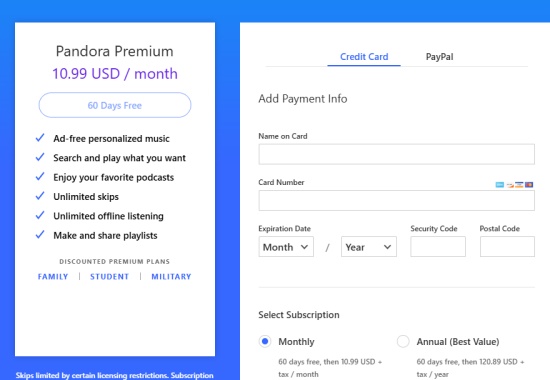Viewport: 550px width, 380px height.
Task: Click the Select Subscription heading
Action: pos(299,315)
